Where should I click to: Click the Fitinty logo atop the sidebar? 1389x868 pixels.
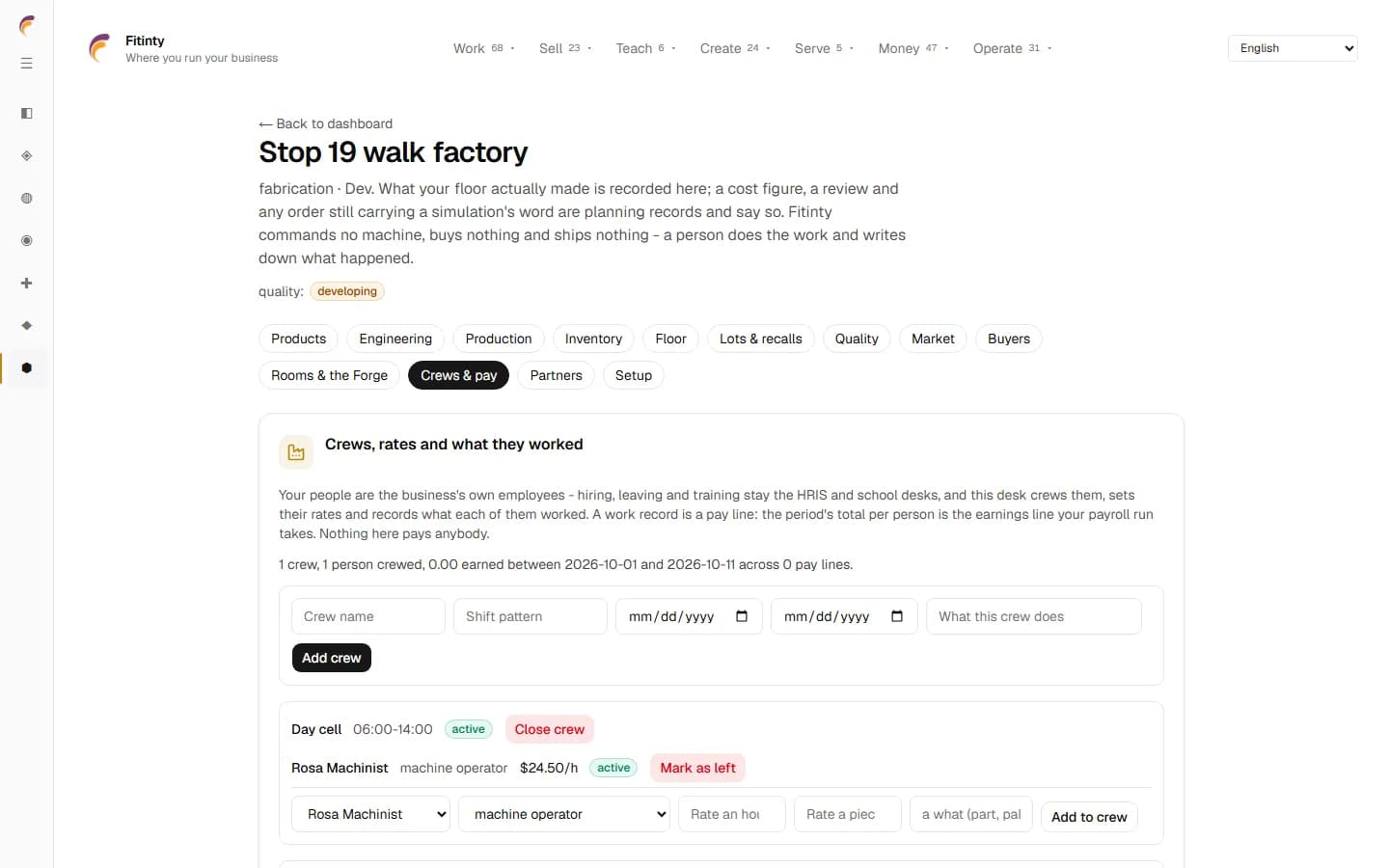27,26
